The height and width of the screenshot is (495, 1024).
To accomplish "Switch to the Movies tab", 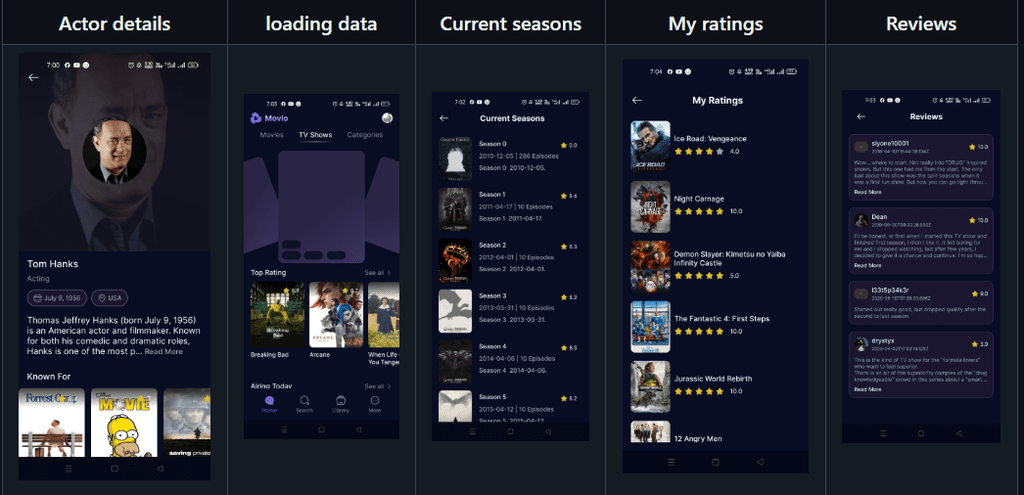I will 272,135.
